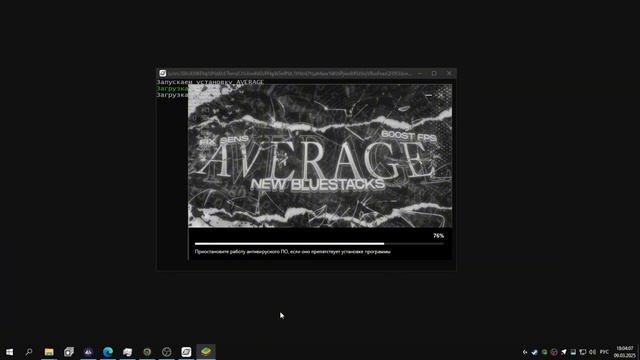The image size is (640, 360).
Task: Show hidden system tray icons chevron
Action: click(x=525, y=352)
